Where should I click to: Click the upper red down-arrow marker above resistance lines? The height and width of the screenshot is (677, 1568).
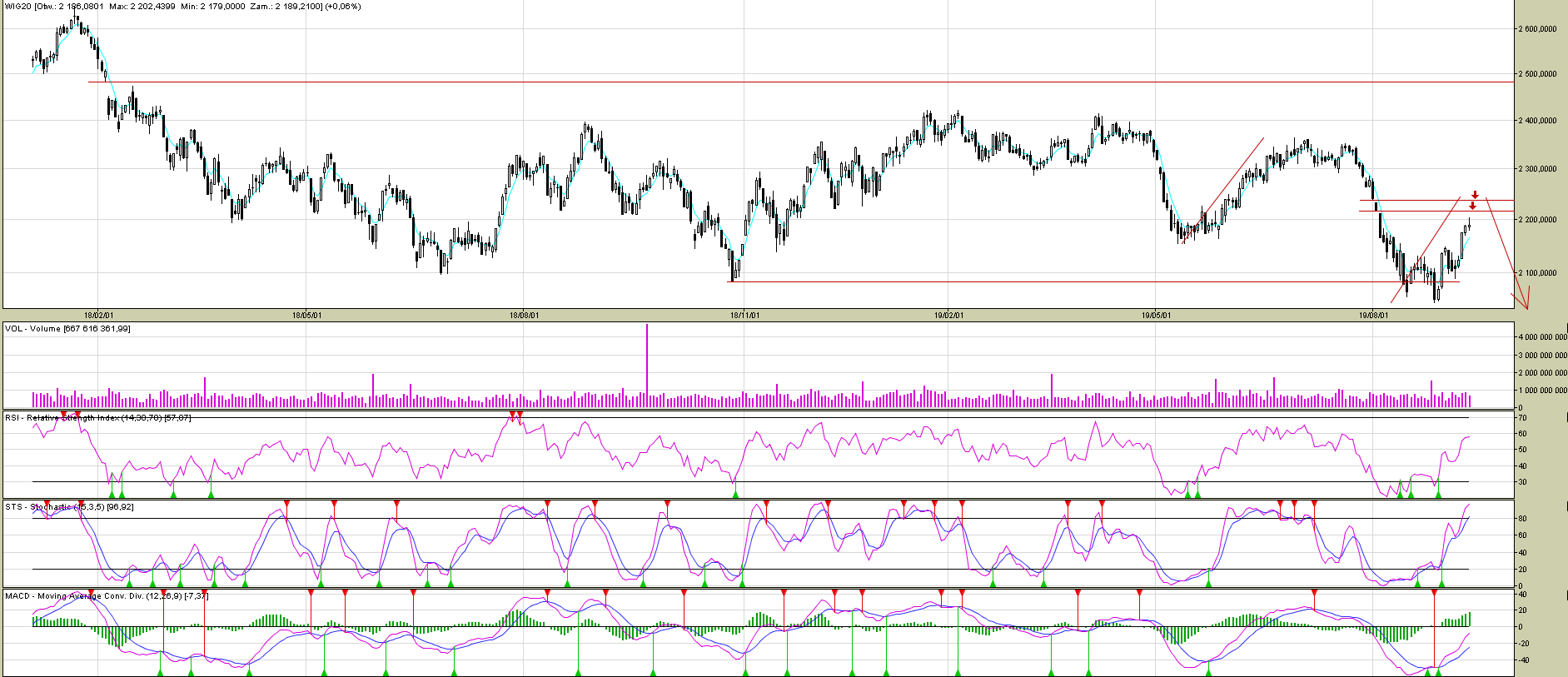[1475, 195]
